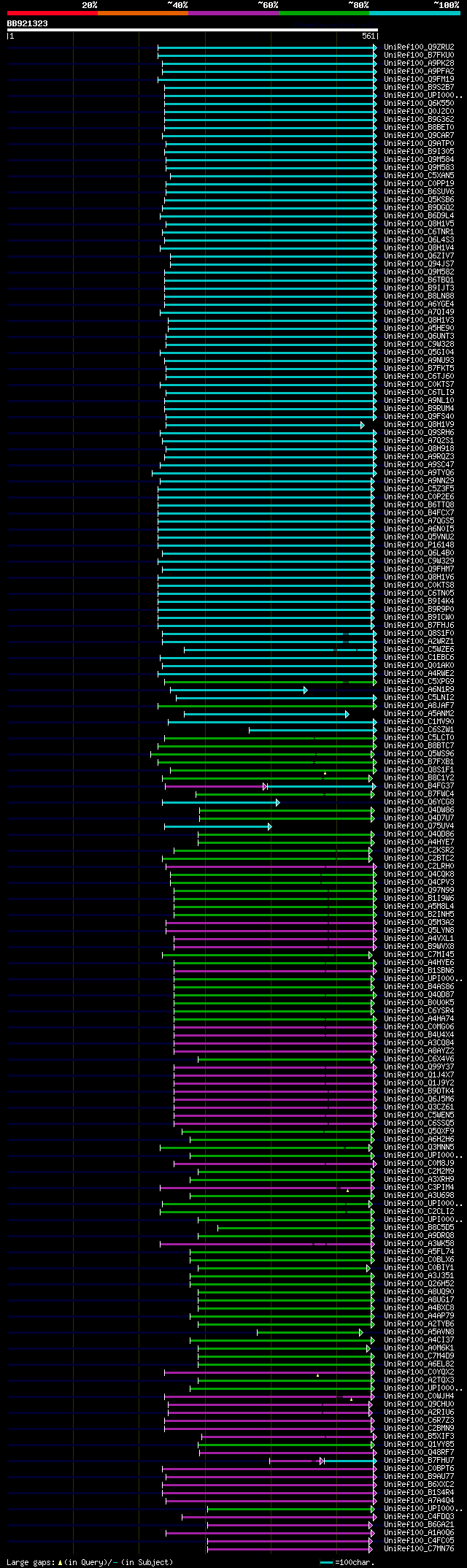Viewport: 467px width, 1568px height.
Task: Select hit label UniRef100_Q9SRH6
Action: coord(419,432)
